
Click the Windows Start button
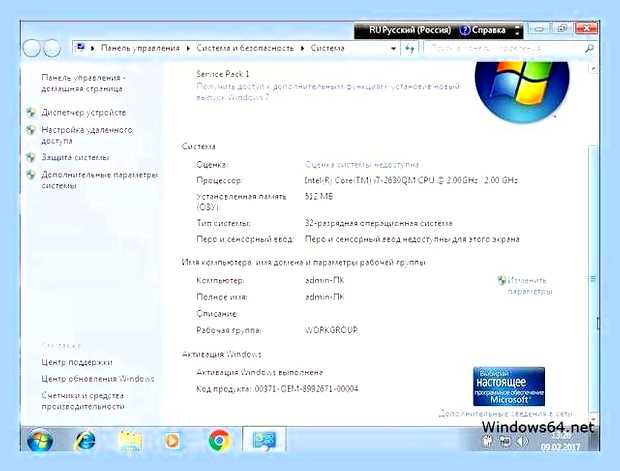pos(40,440)
